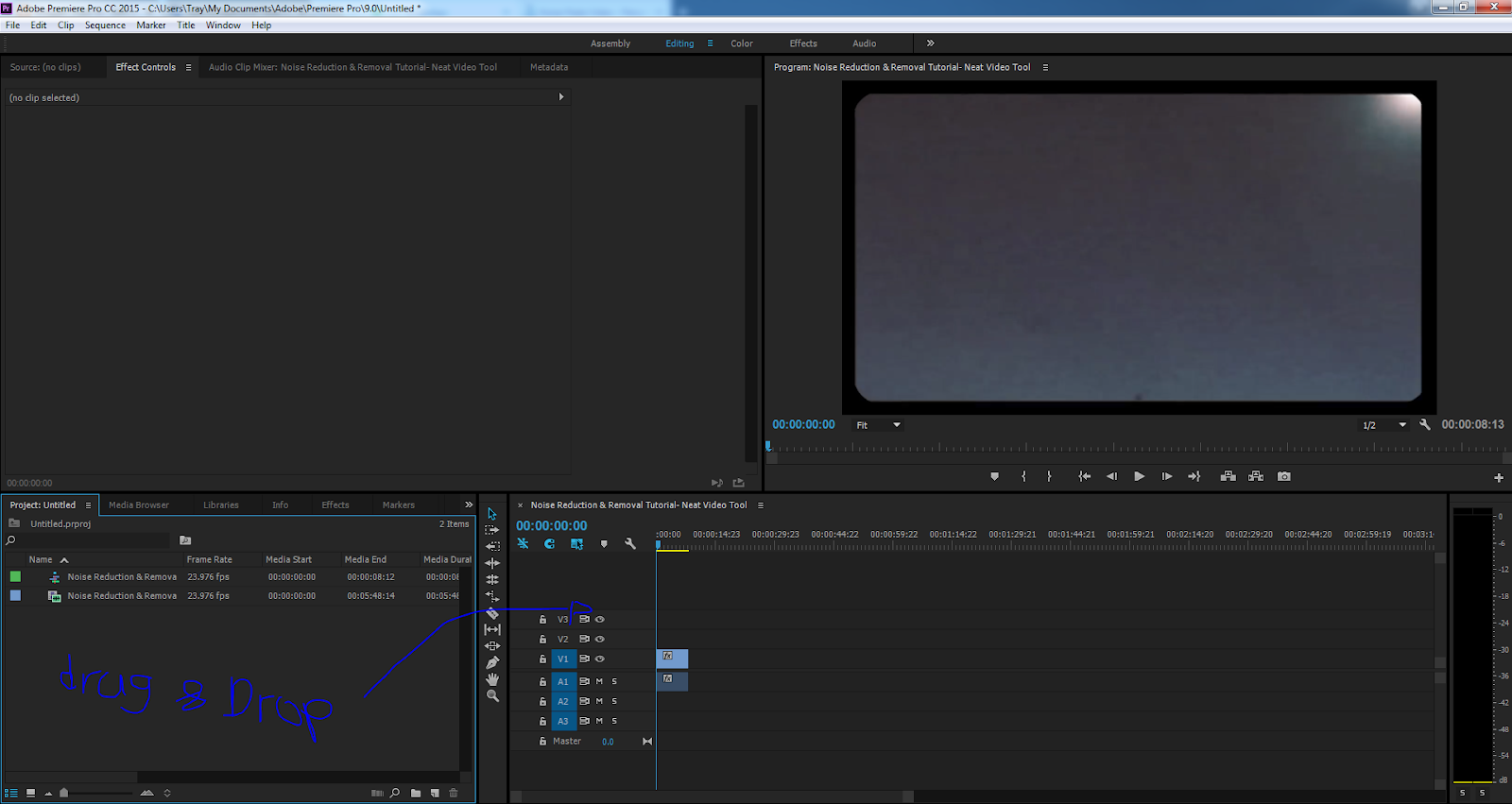
Task: Toggle Linked Selection in timeline
Action: point(576,543)
